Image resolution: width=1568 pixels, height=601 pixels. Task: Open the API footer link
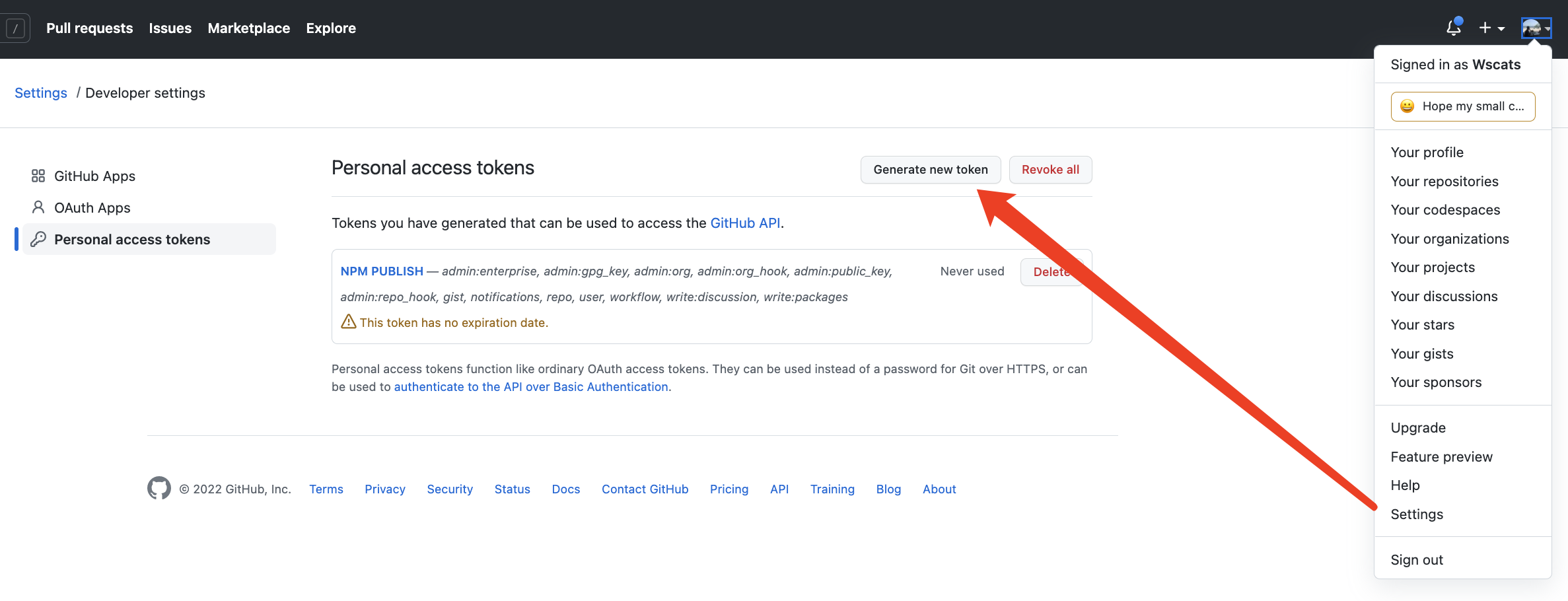pos(779,489)
